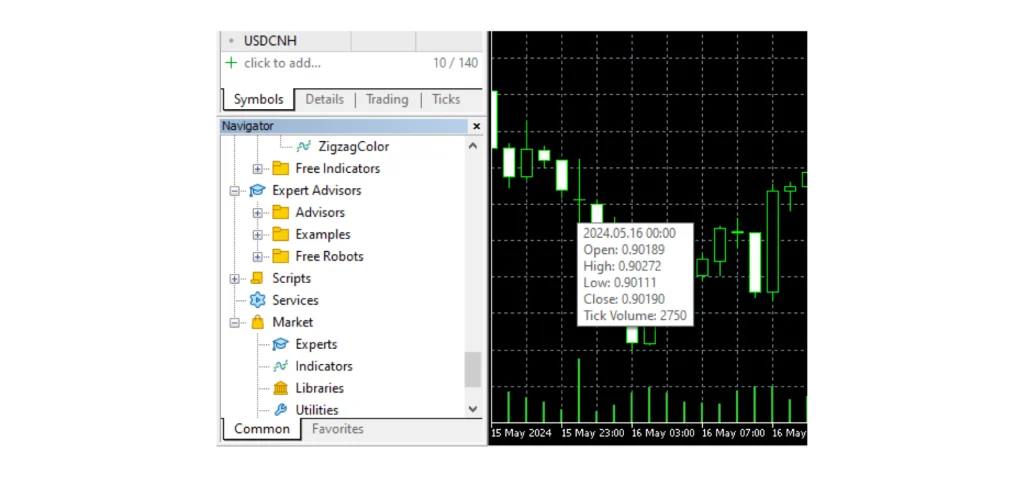Switch to the Ticks tab
The width and height of the screenshot is (1024, 479).
click(x=446, y=100)
